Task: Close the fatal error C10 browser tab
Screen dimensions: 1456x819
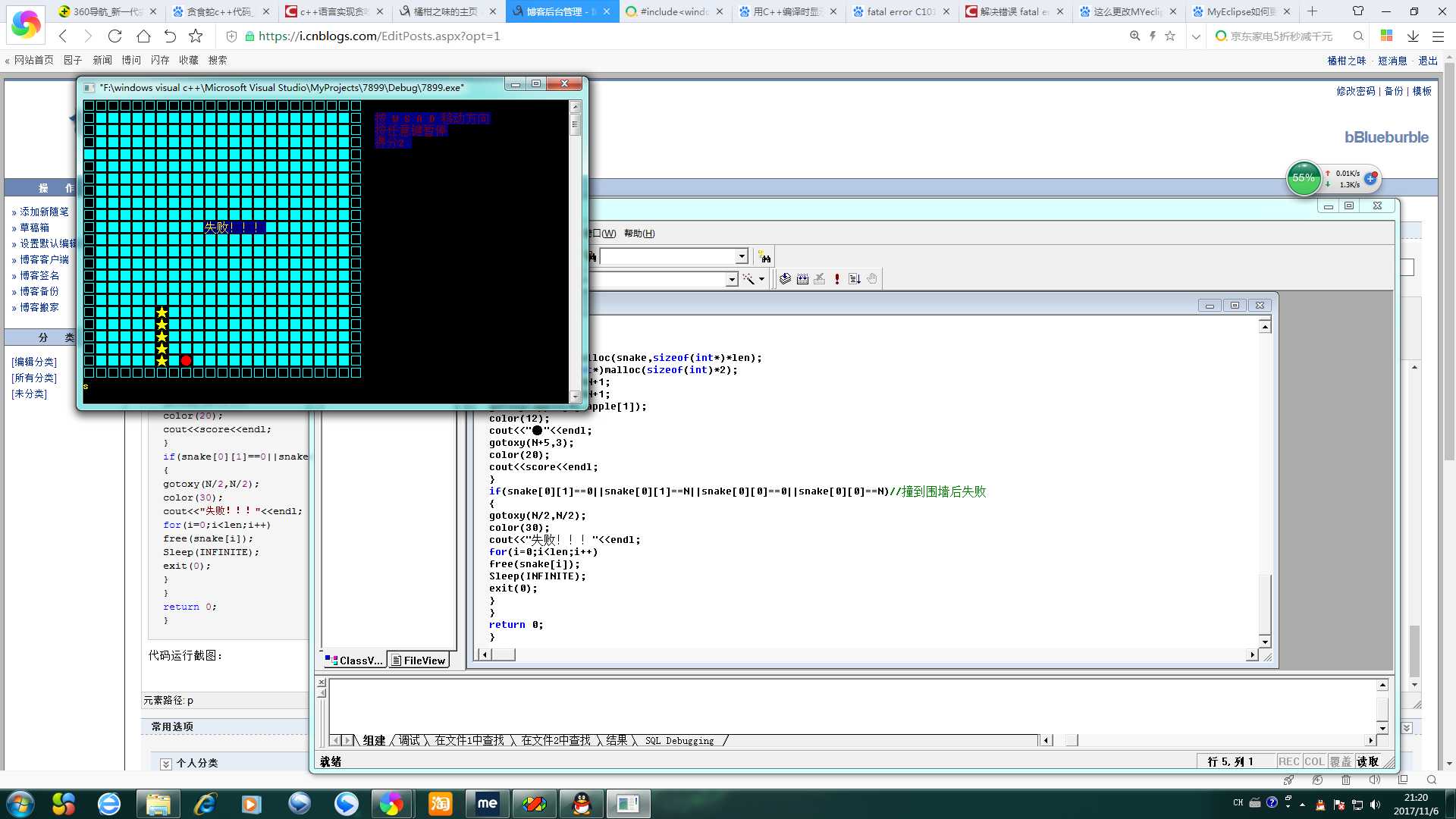Action: [946, 11]
